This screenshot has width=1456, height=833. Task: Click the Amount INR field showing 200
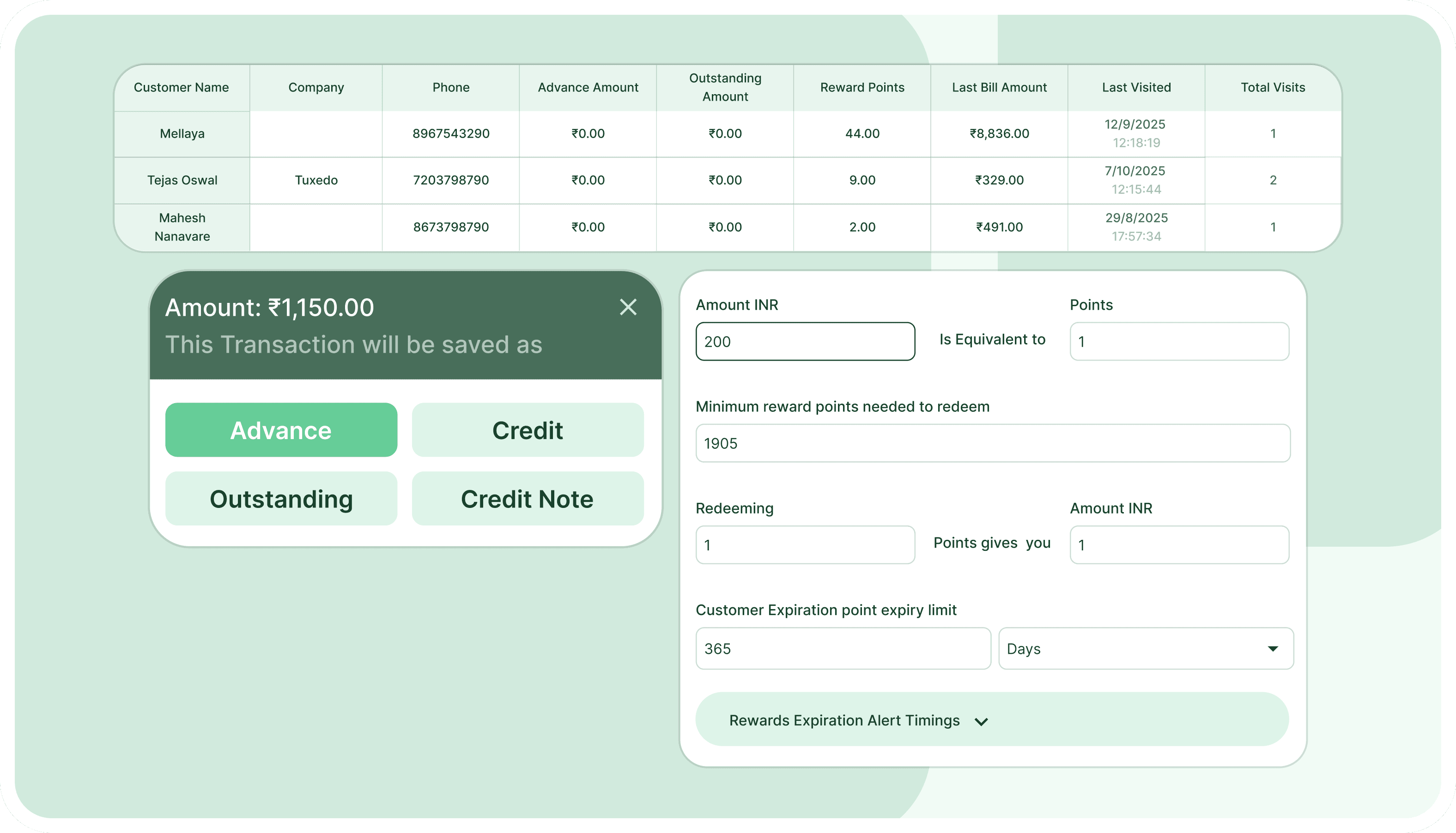click(x=804, y=342)
